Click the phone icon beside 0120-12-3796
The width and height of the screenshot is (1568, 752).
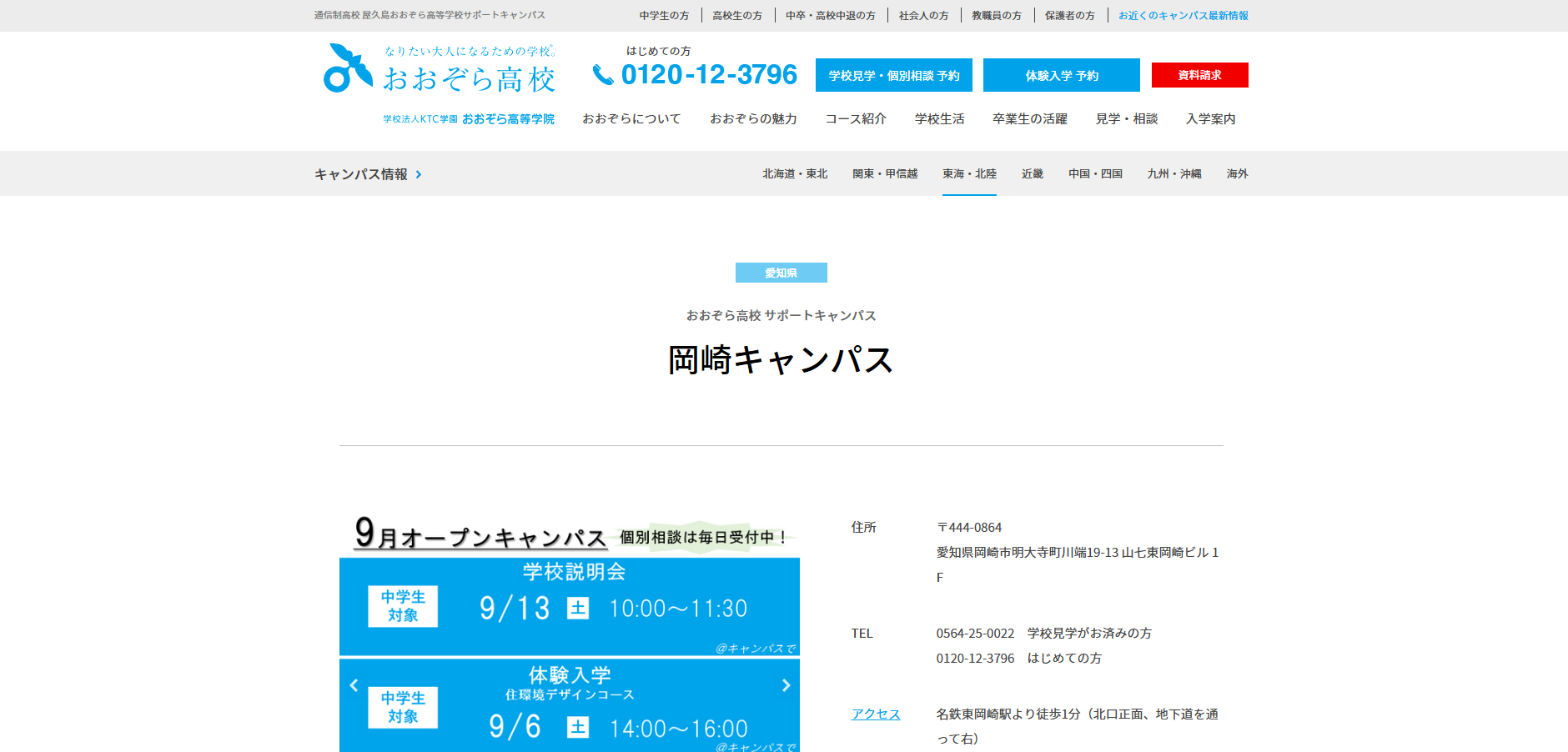[603, 75]
